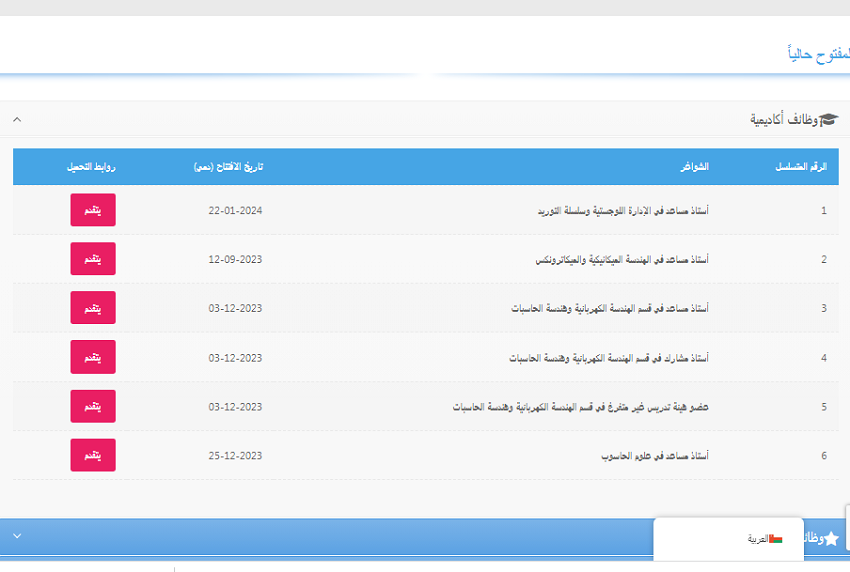Select the تاريخ الافتتاح column header

pos(228,166)
